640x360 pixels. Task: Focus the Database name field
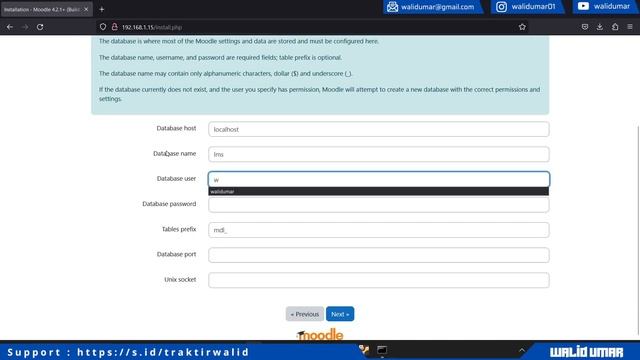click(378, 154)
